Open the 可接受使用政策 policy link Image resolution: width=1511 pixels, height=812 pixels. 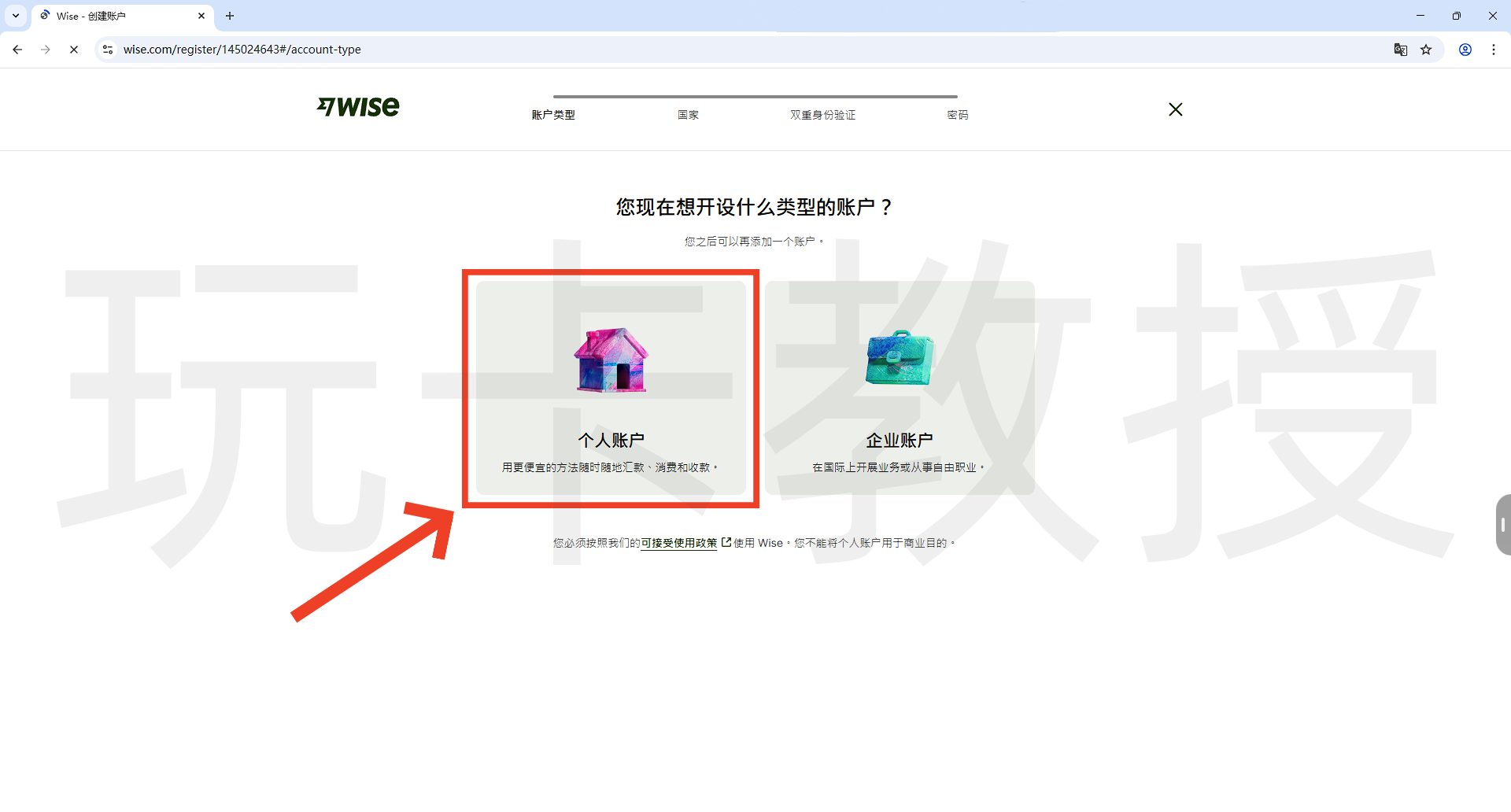pos(678,543)
